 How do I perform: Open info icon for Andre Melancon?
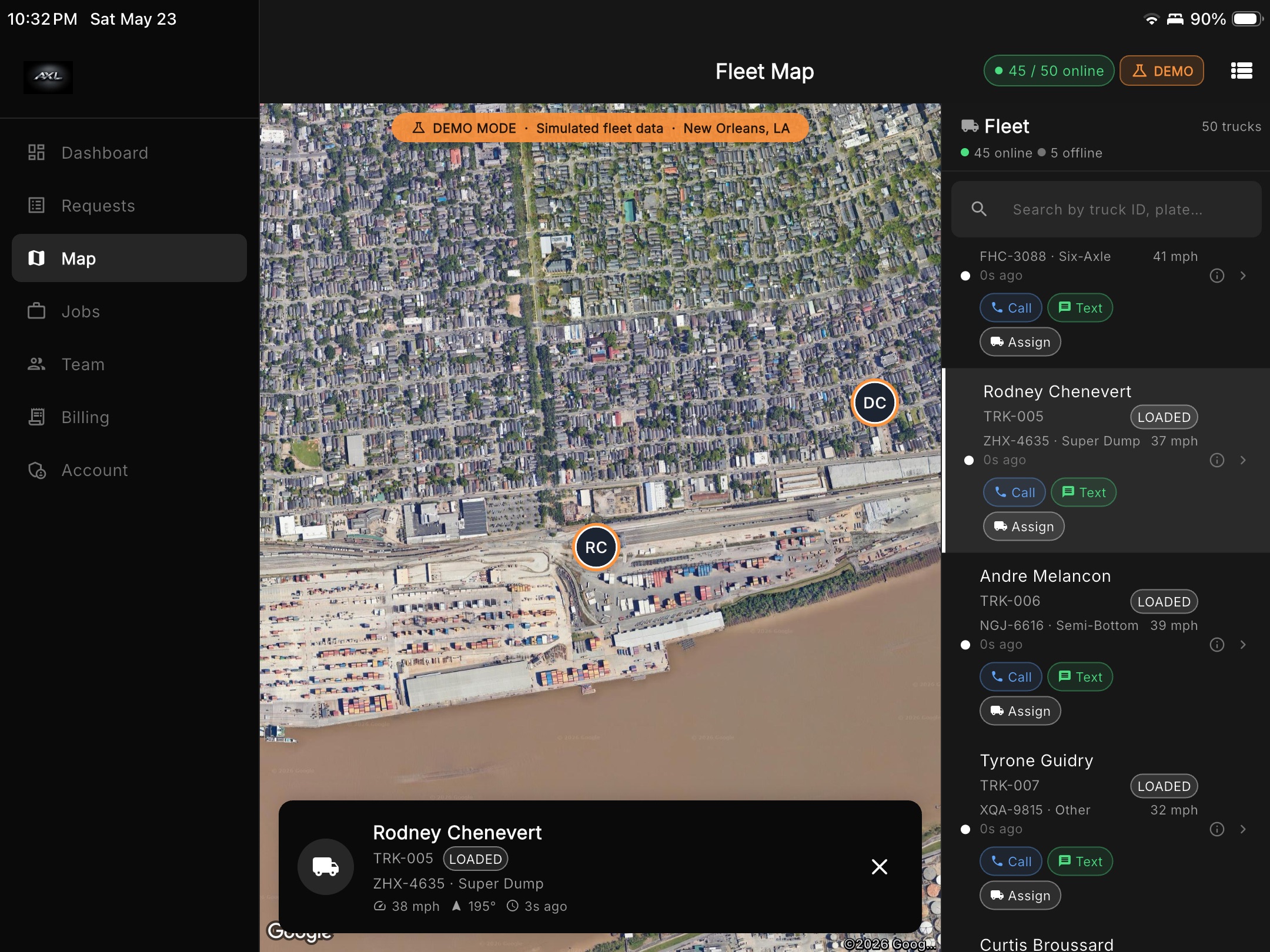(x=1216, y=645)
